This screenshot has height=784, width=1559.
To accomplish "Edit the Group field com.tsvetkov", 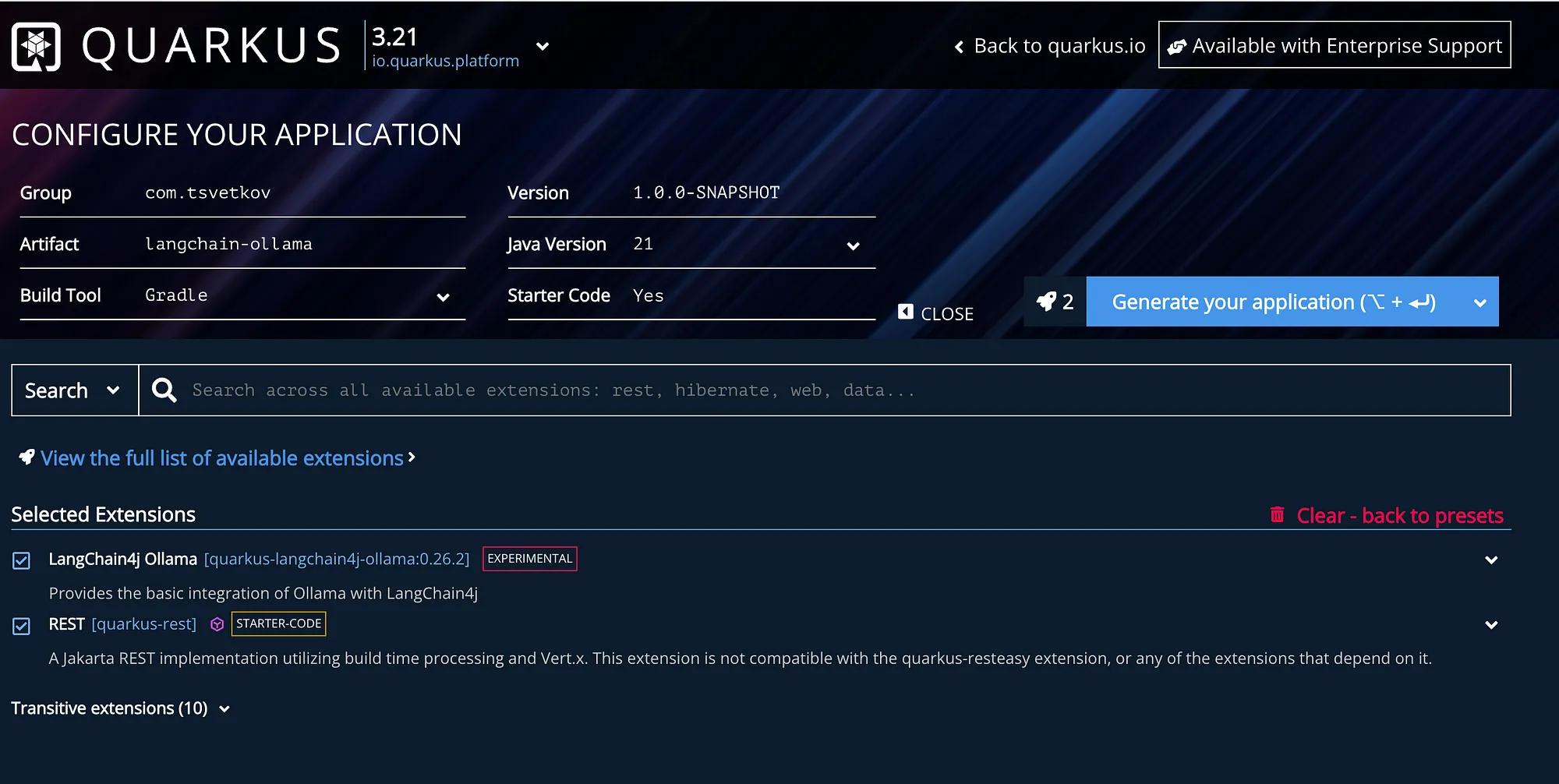I will click(304, 192).
